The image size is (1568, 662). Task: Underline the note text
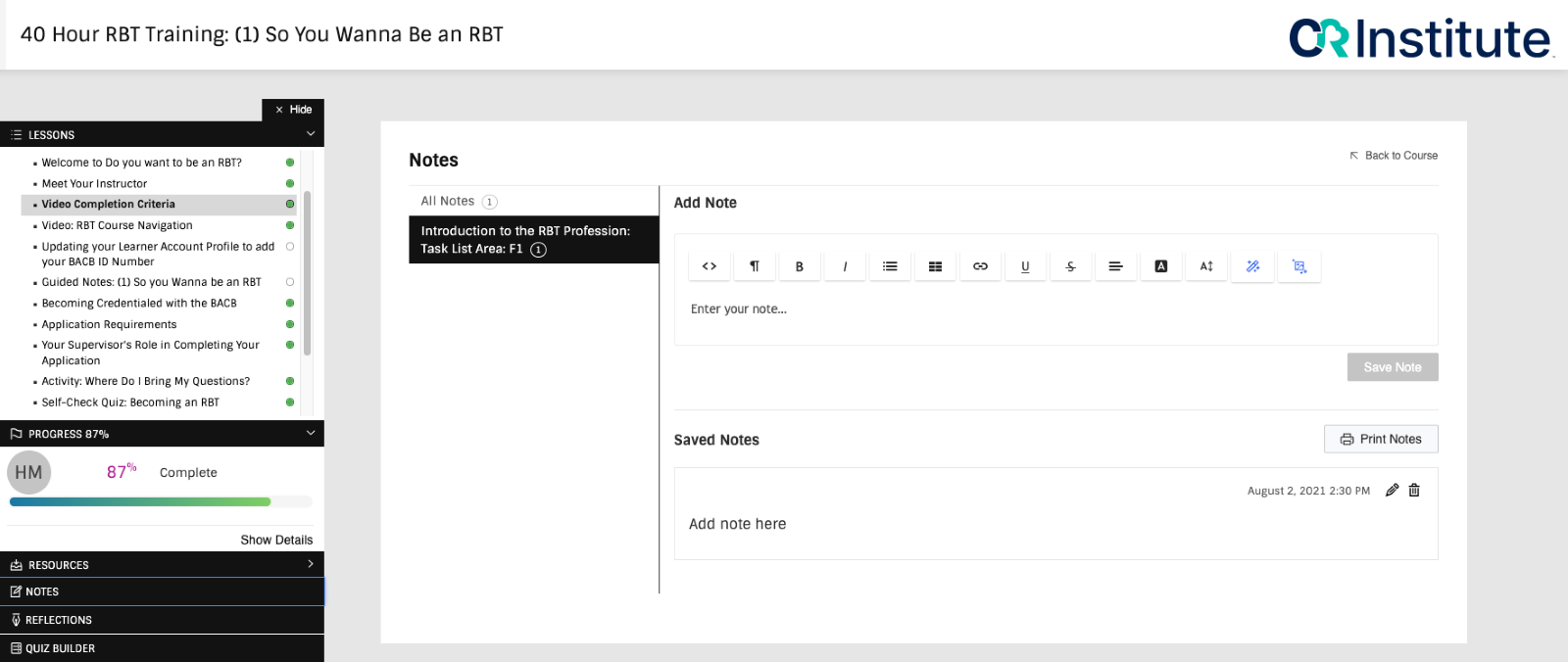pos(1025,266)
